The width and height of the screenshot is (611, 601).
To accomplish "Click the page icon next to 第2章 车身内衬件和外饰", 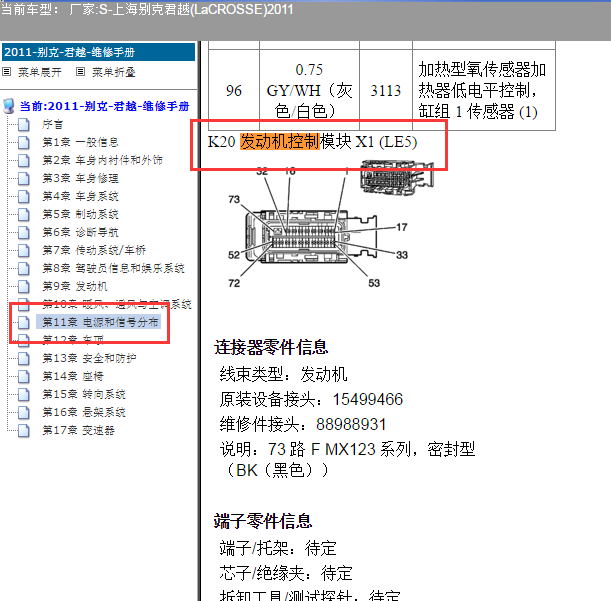I will 24,160.
